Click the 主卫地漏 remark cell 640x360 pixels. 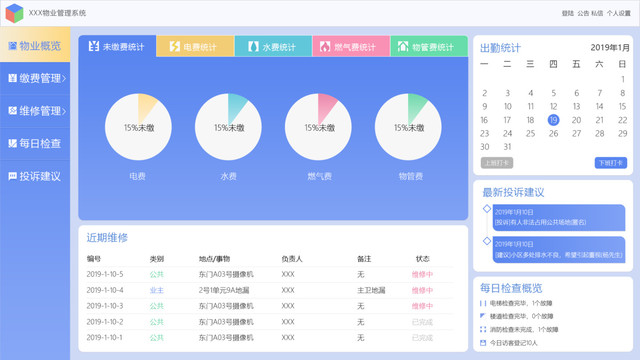[x=371, y=290]
